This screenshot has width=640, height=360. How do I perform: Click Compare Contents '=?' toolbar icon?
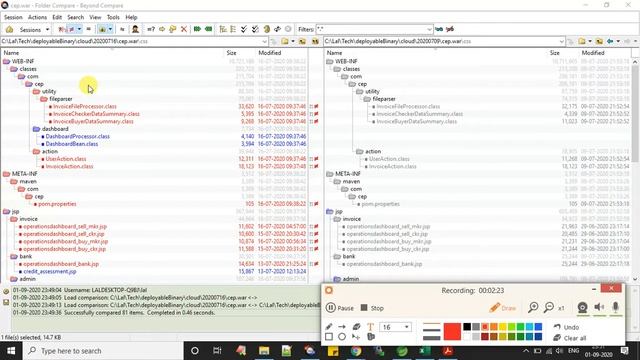pyautogui.click(x=151, y=29)
